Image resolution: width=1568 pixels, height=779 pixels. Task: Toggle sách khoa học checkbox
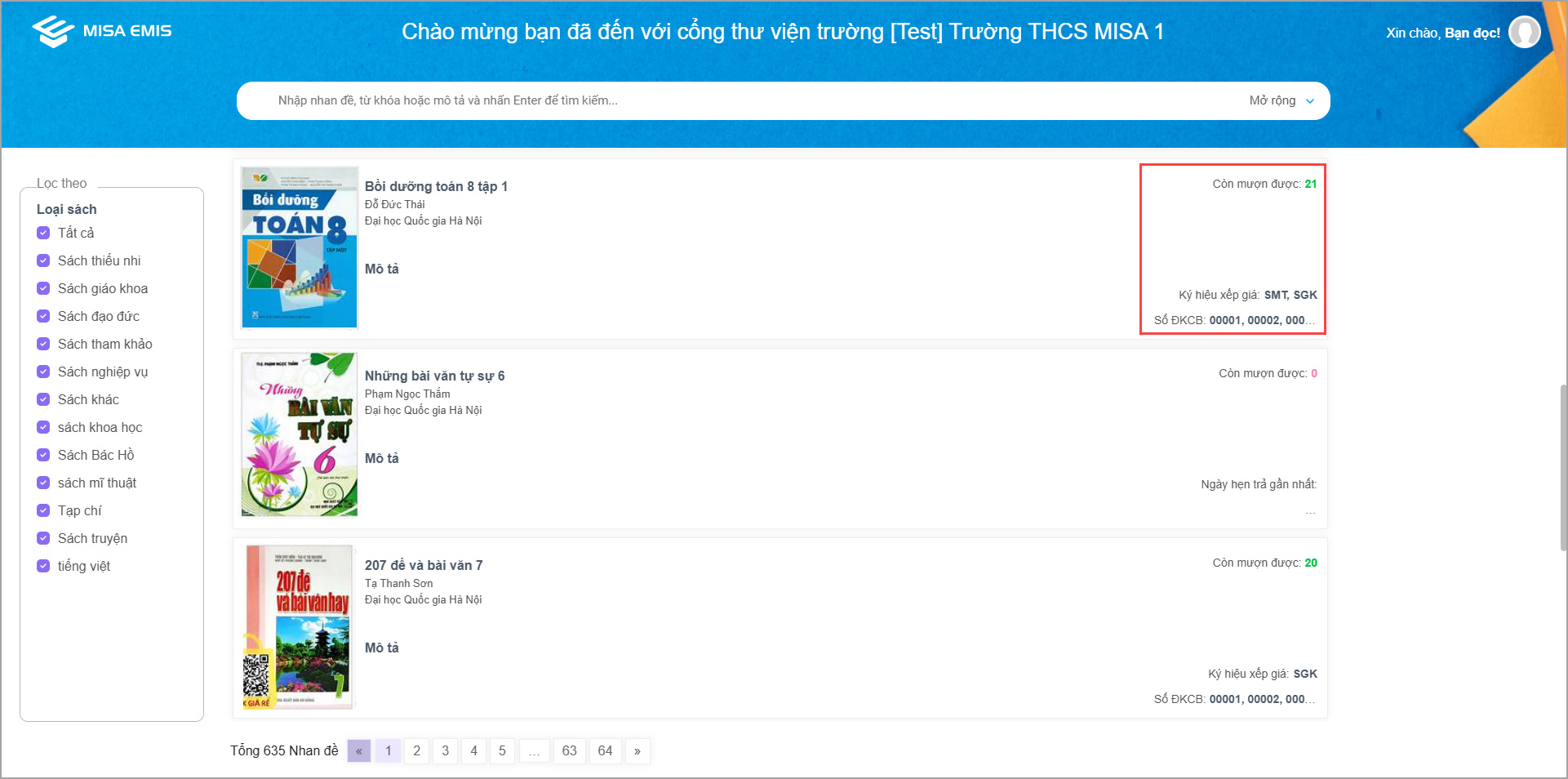[43, 427]
